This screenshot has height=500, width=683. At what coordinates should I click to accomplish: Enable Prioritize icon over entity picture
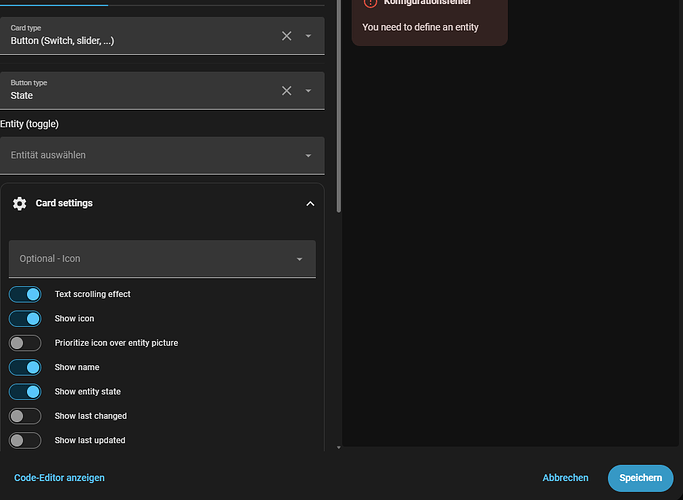point(25,343)
